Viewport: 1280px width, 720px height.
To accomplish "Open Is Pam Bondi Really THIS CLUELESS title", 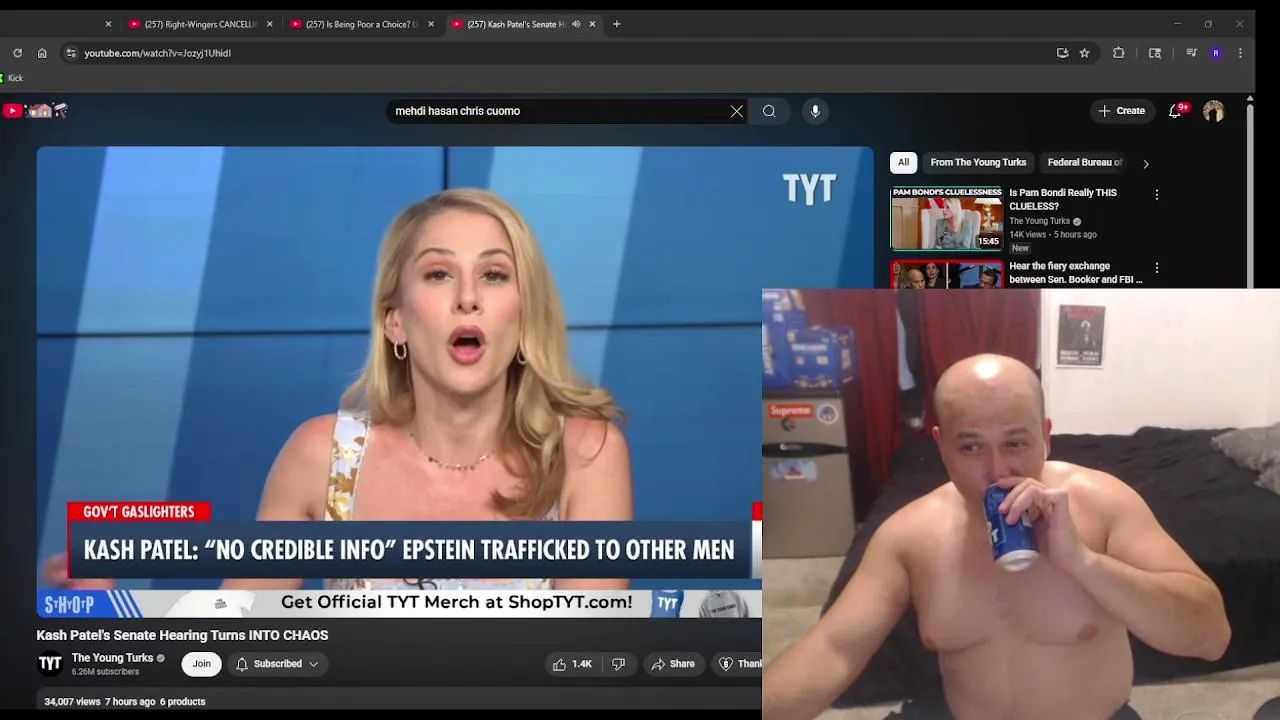I will [x=1062, y=199].
